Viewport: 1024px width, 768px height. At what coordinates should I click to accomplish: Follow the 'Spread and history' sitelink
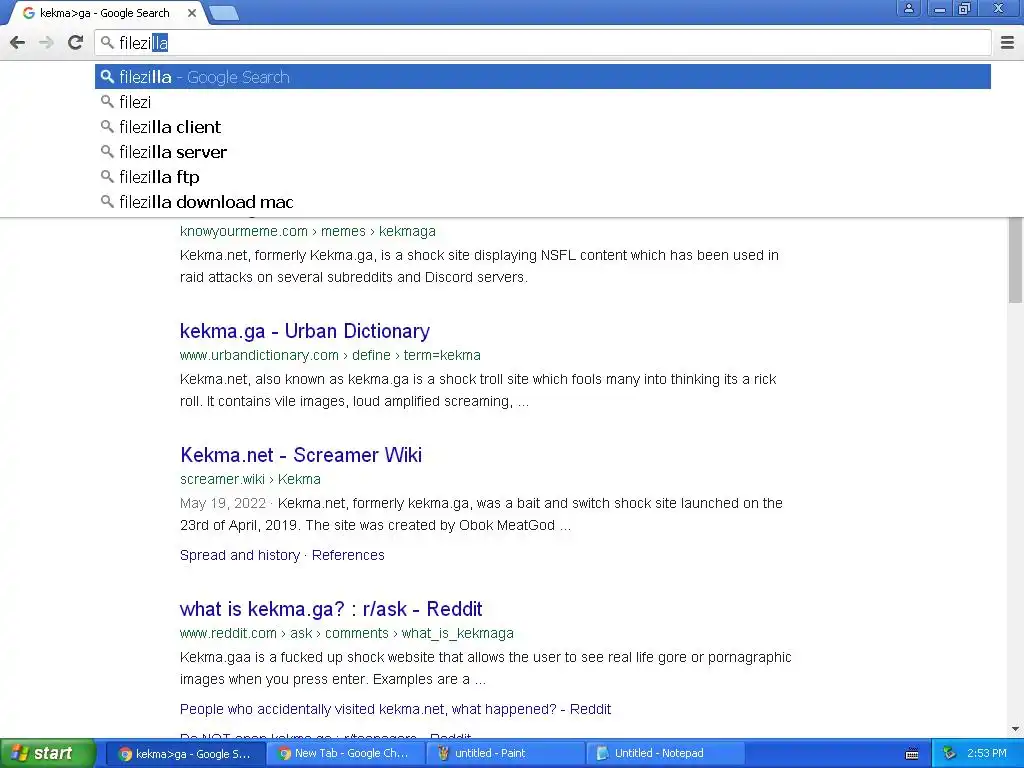coord(240,555)
